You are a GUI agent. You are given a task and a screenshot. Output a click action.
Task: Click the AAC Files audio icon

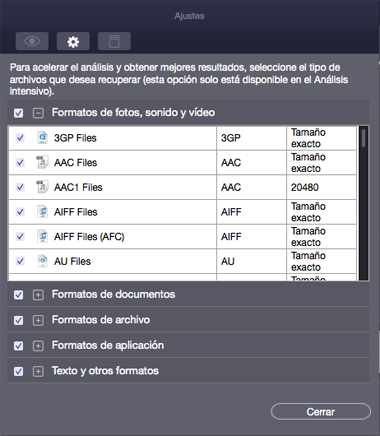pos(42,162)
